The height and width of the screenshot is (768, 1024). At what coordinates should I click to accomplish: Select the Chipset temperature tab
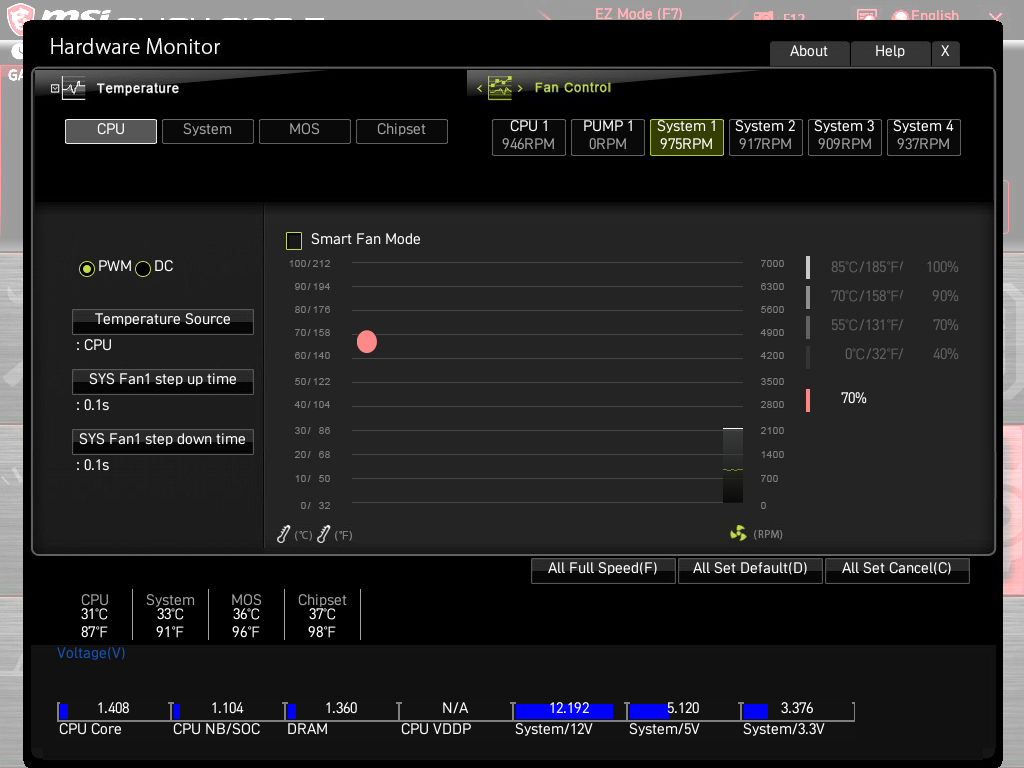pos(402,131)
